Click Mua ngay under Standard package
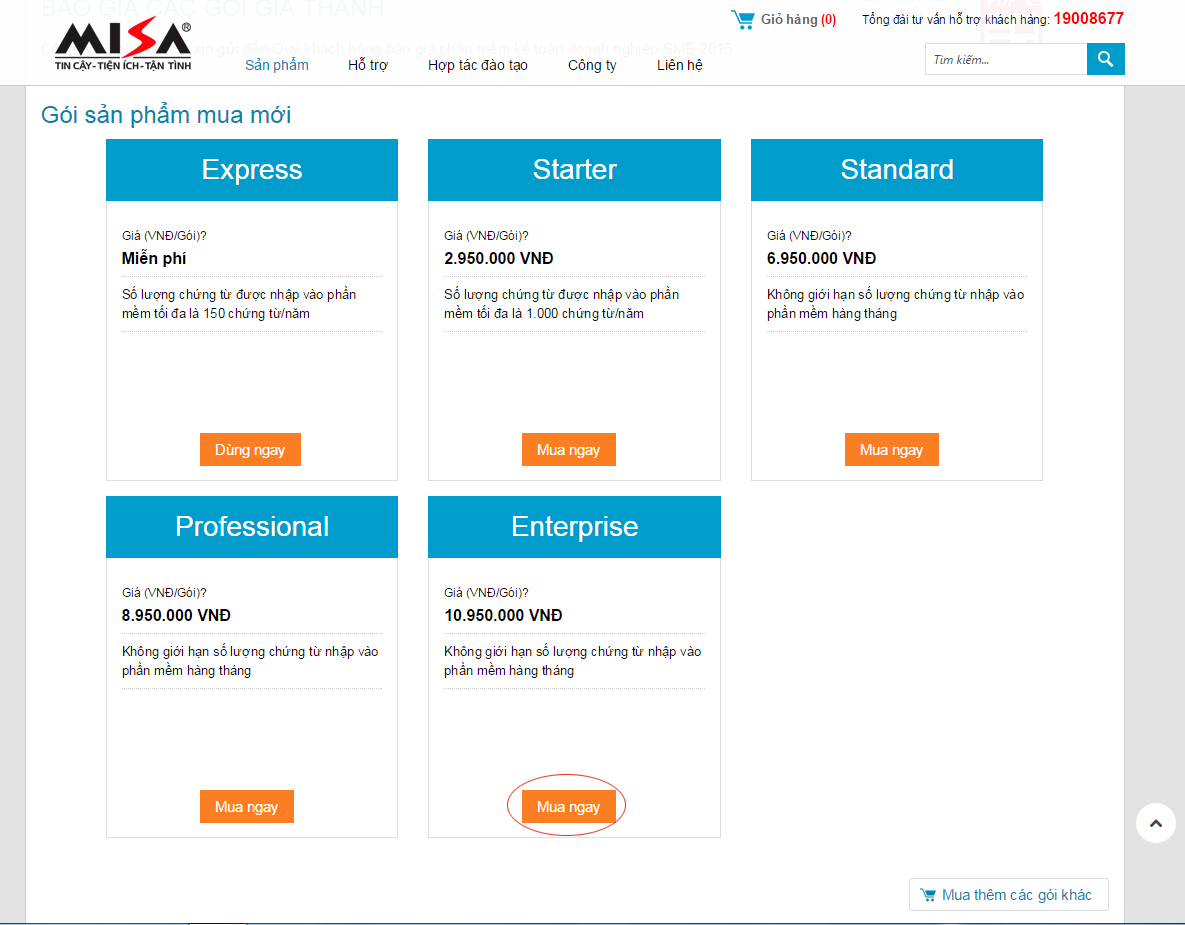 click(x=891, y=450)
